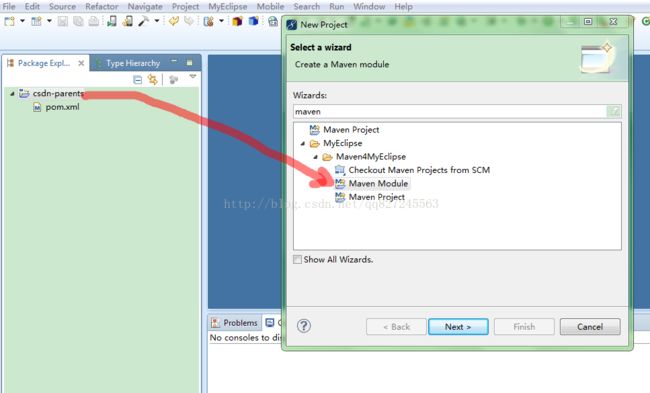The width and height of the screenshot is (650, 393).
Task: Click the console icon next to the Problems tab
Action: point(270,322)
